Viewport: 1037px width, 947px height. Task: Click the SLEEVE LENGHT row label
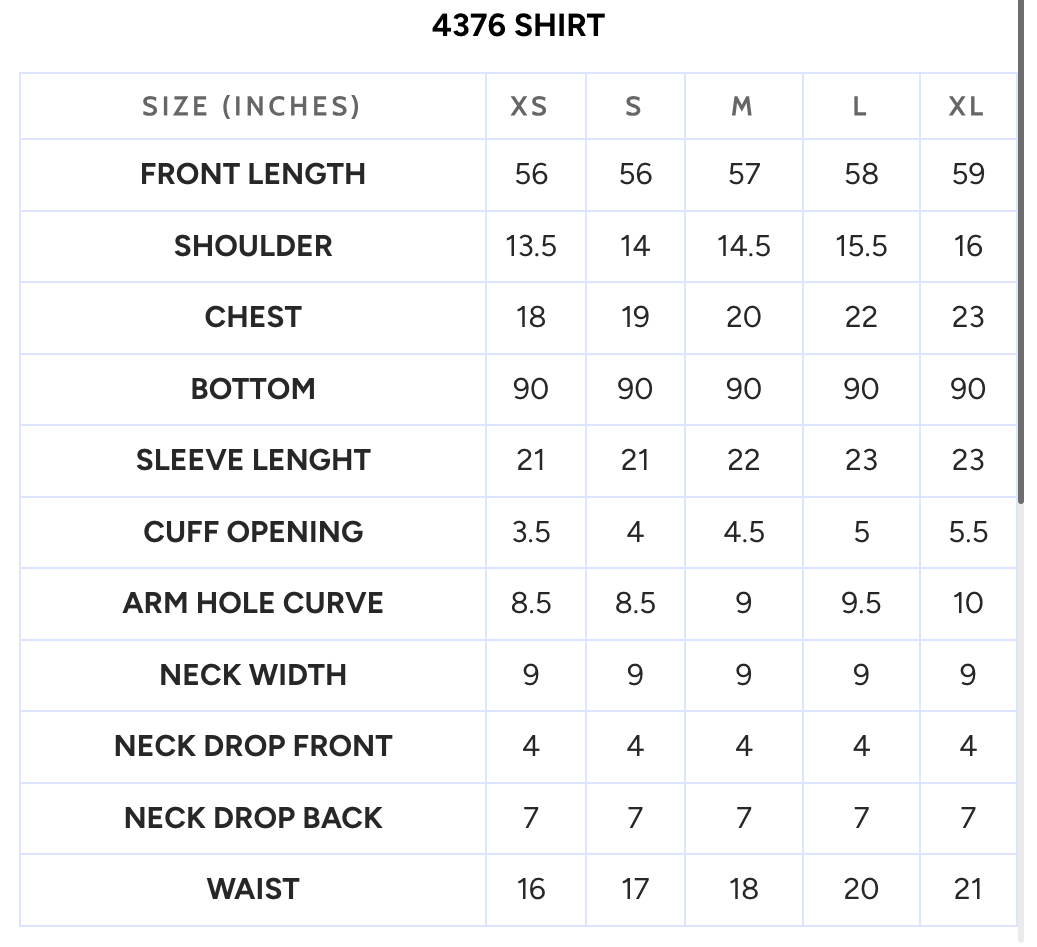coord(253,460)
